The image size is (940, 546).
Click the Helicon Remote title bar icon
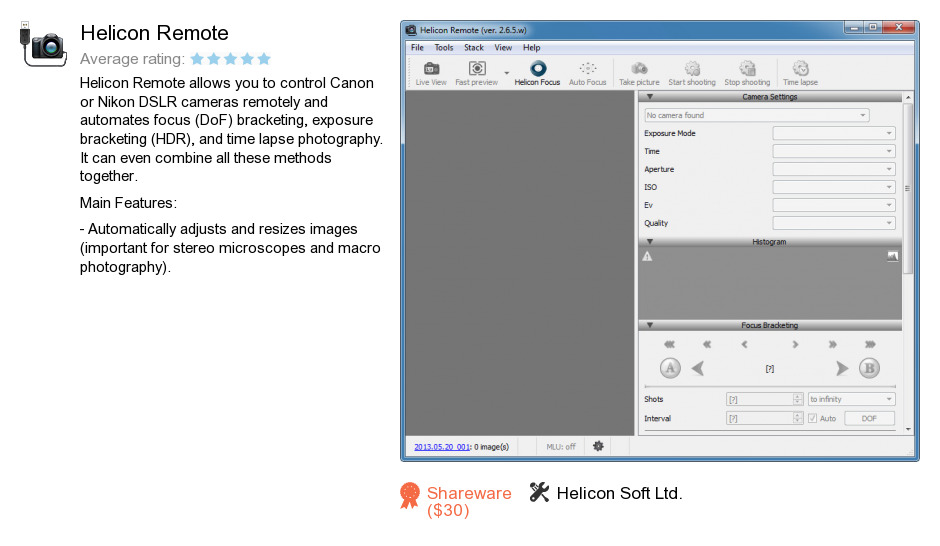411,30
